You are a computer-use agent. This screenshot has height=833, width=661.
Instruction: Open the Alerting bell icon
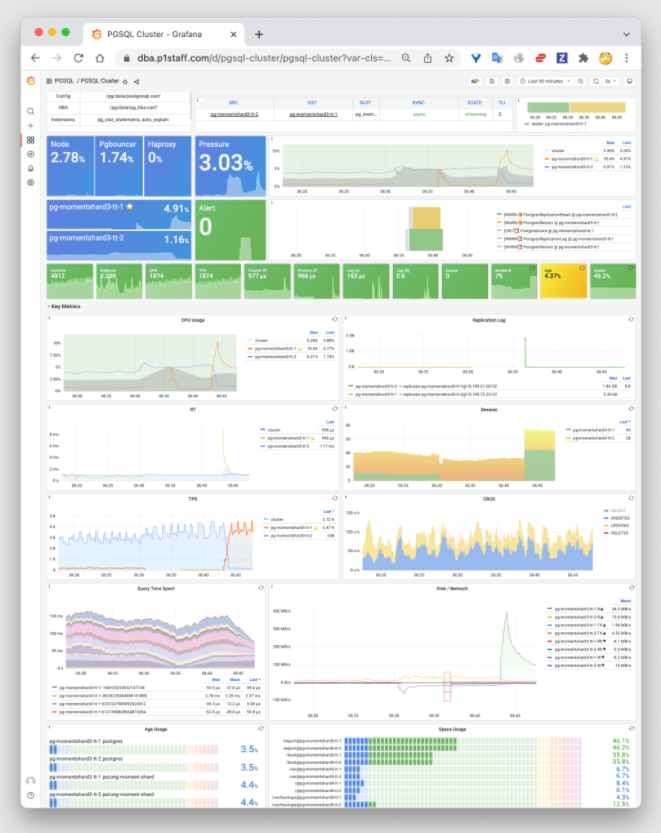click(31, 168)
